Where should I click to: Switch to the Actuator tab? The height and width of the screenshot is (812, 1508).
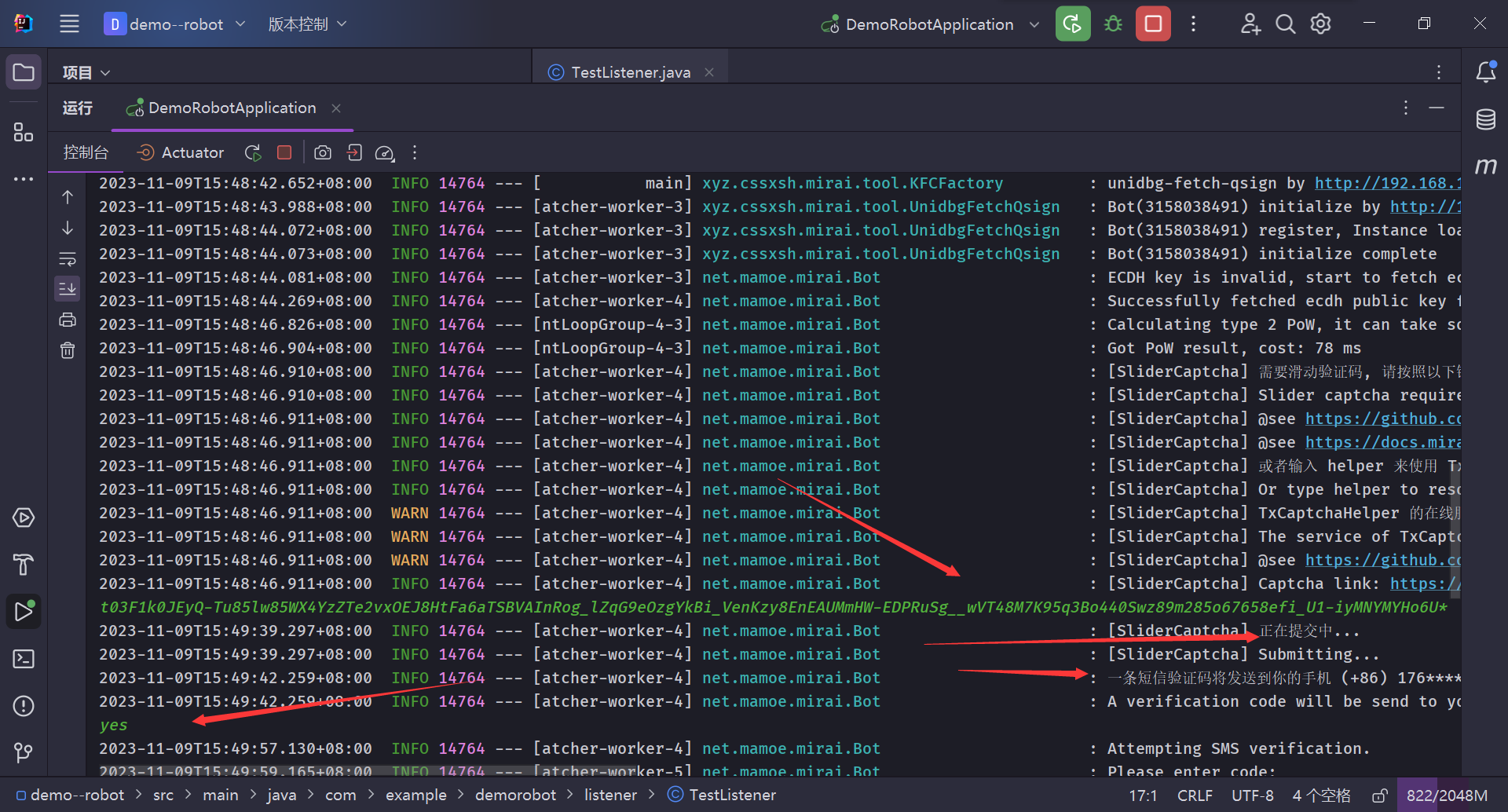[x=181, y=152]
